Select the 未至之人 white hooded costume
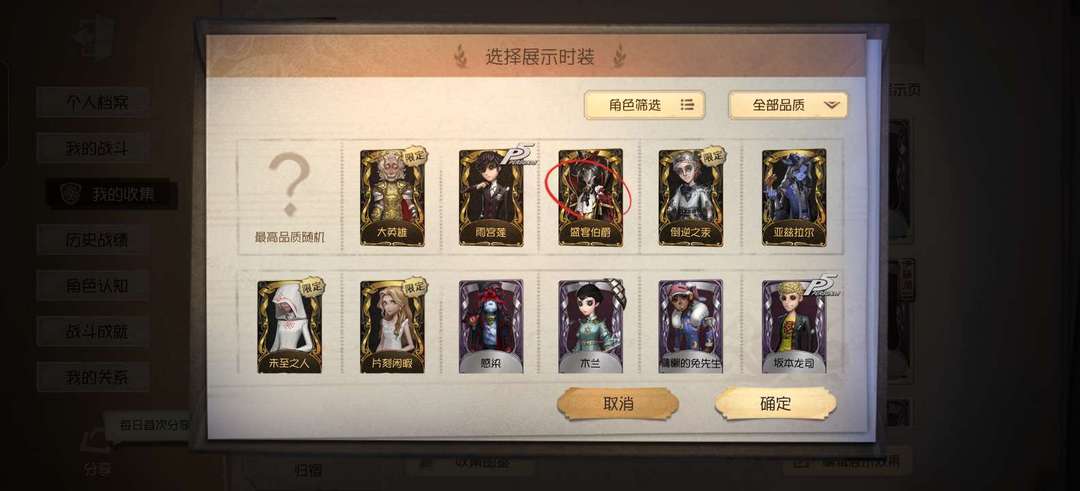 (x=289, y=326)
